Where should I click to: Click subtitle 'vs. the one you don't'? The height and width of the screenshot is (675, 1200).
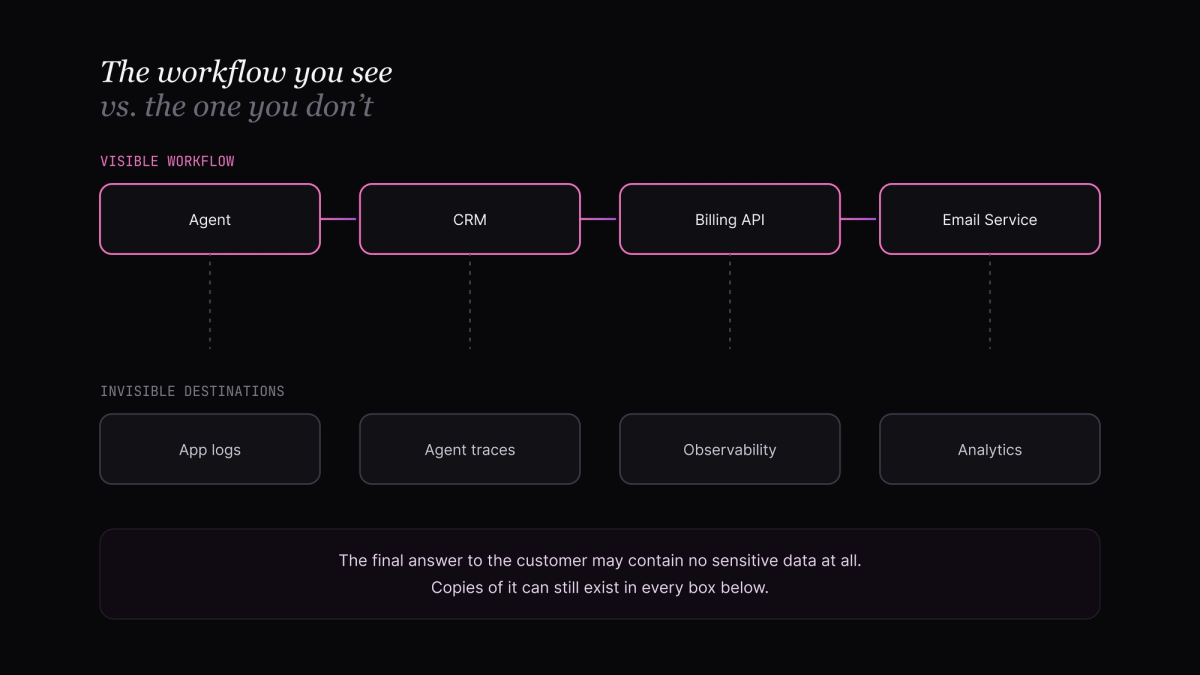236,106
